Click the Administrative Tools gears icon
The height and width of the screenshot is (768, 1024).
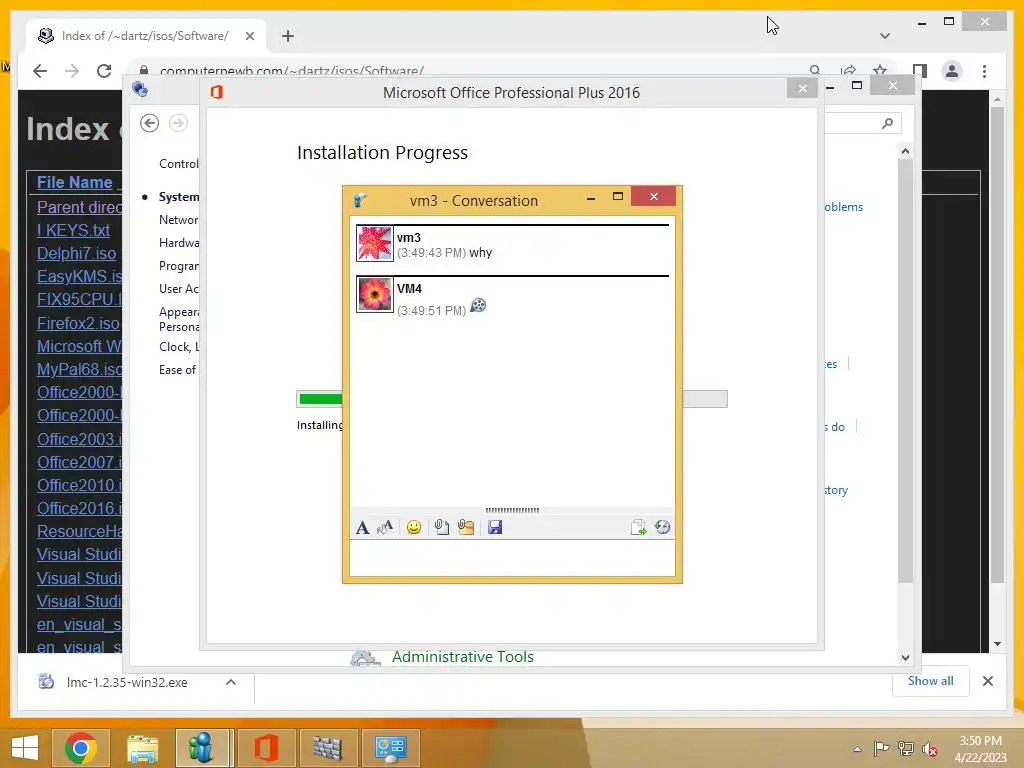pyautogui.click(x=366, y=658)
